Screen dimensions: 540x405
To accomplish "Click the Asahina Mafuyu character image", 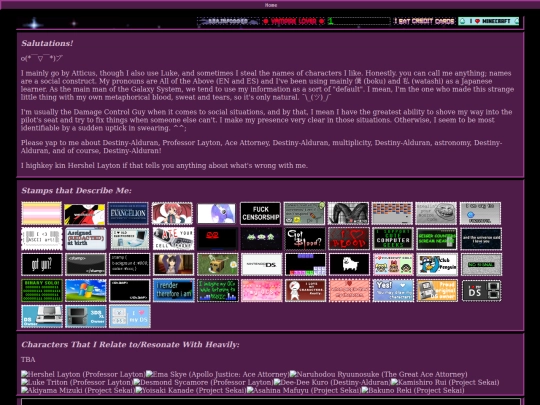I will (304, 390).
